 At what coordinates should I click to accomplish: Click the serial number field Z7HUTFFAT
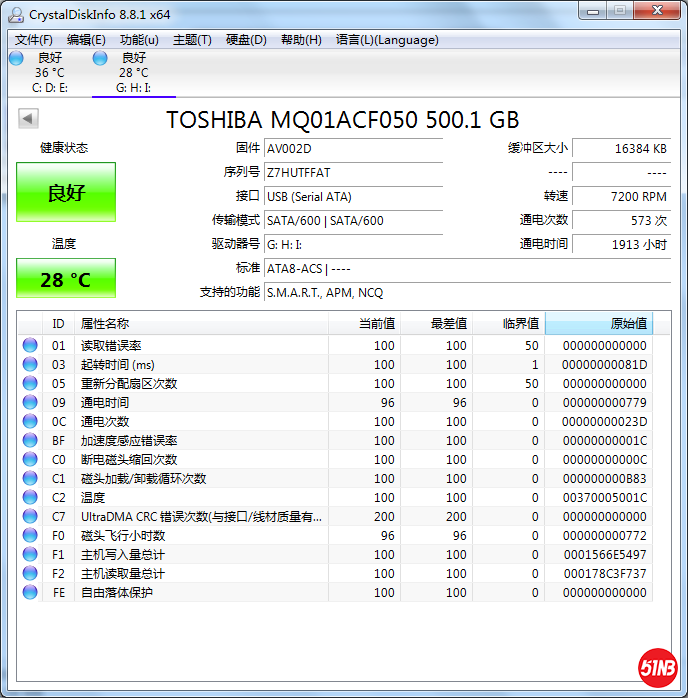click(x=352, y=172)
